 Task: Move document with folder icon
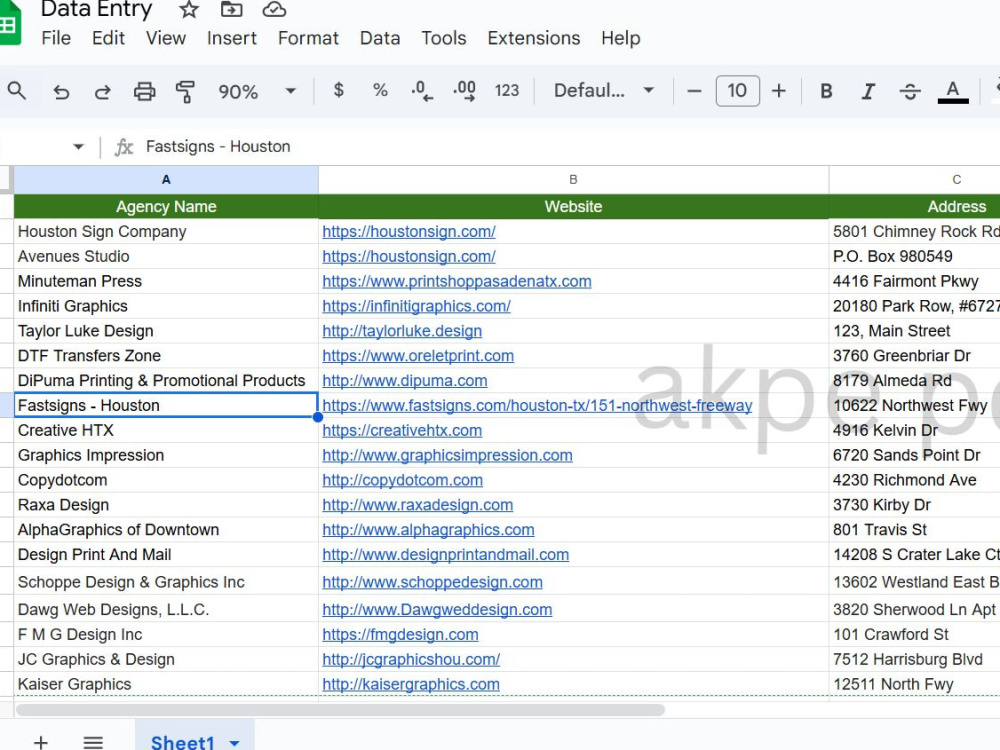point(232,9)
